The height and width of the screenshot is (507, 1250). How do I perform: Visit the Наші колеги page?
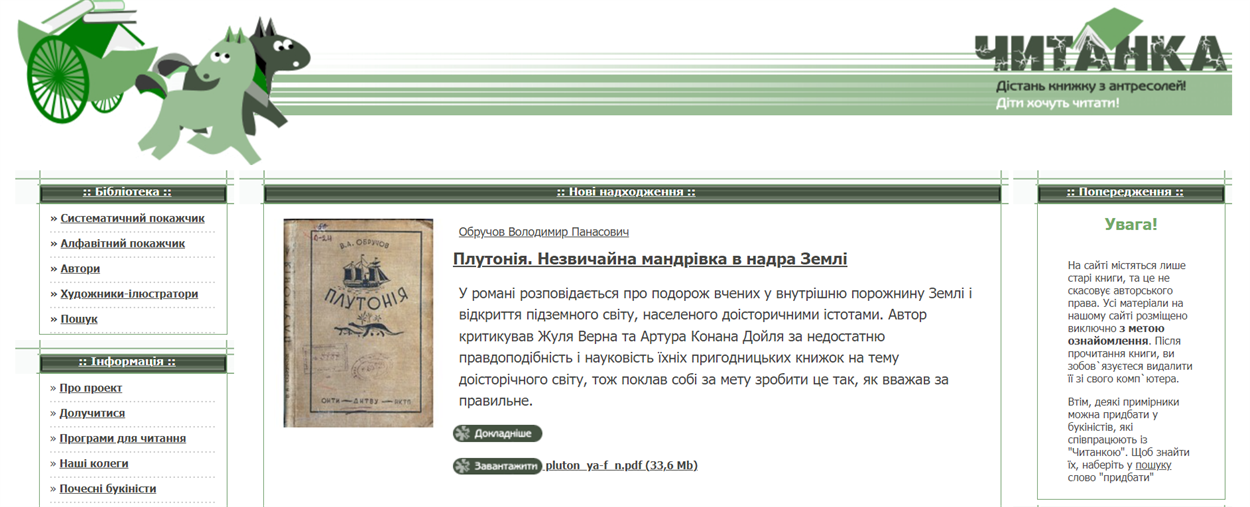click(94, 463)
